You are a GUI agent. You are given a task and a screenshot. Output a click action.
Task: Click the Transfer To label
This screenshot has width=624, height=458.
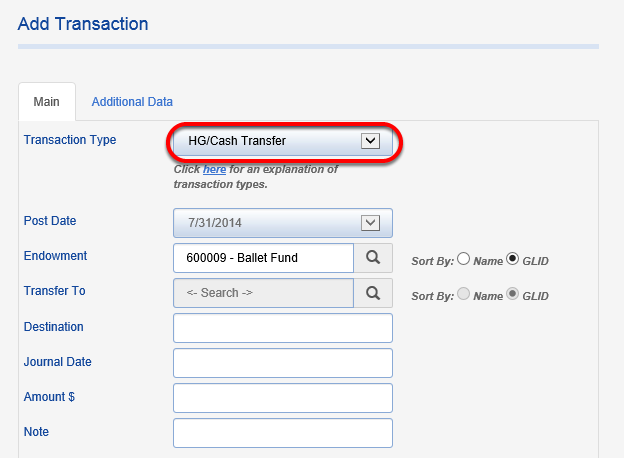click(x=55, y=291)
